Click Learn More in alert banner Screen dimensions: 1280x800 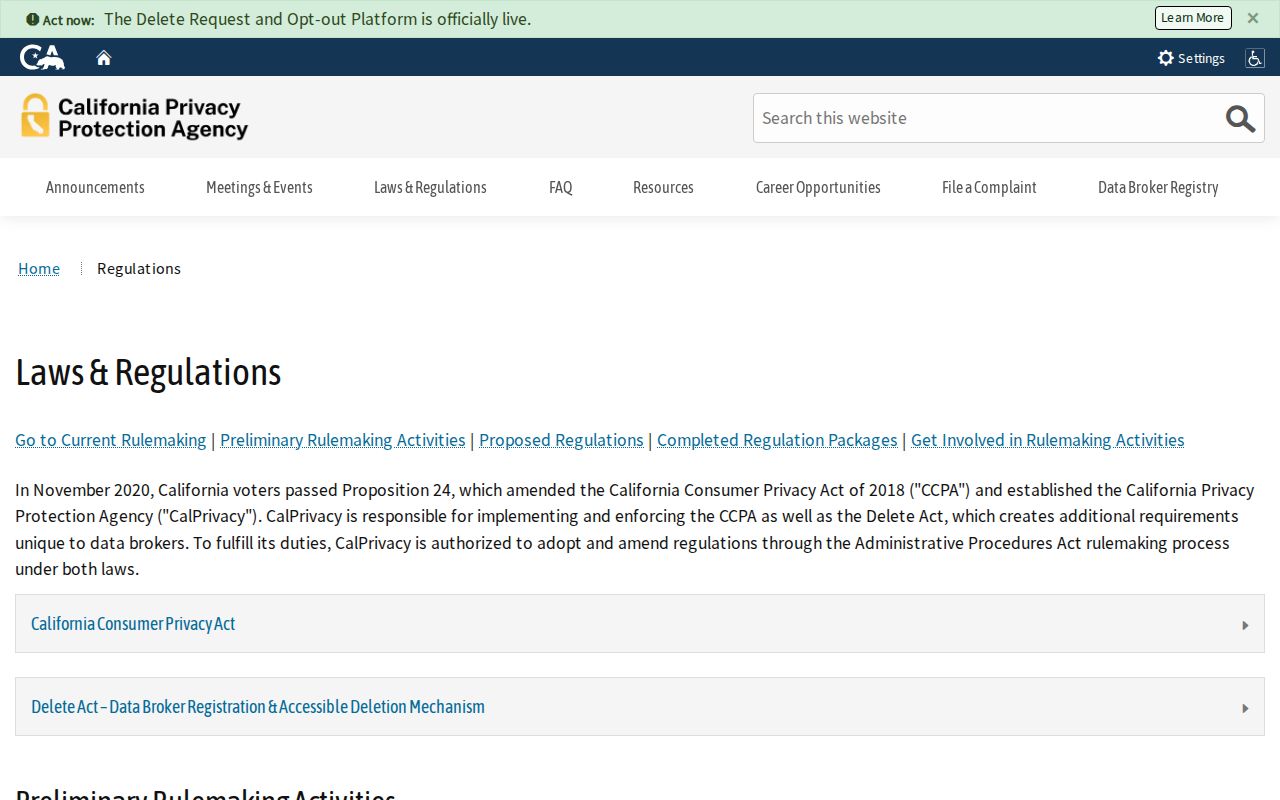tap(1193, 18)
